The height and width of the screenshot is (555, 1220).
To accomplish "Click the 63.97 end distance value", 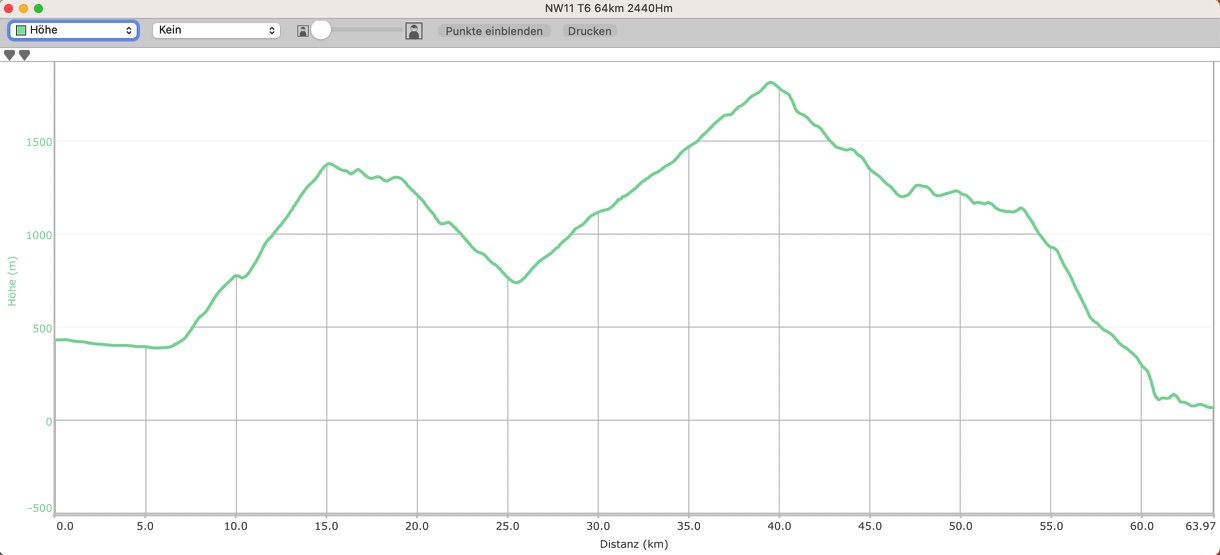I will click(x=1201, y=526).
